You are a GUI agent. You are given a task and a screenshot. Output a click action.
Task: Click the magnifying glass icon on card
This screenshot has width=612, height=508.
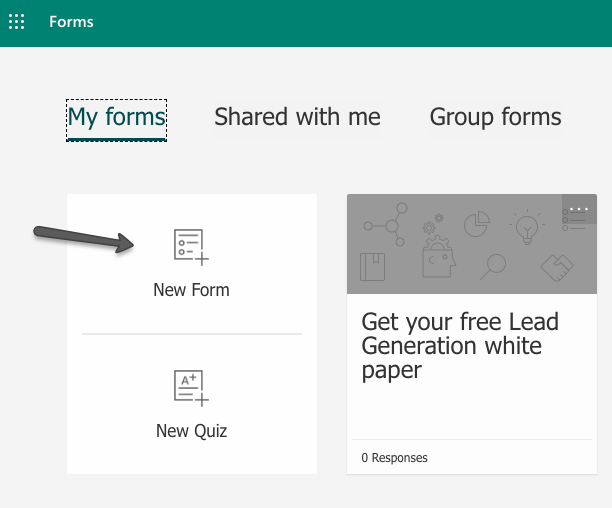coord(493,265)
